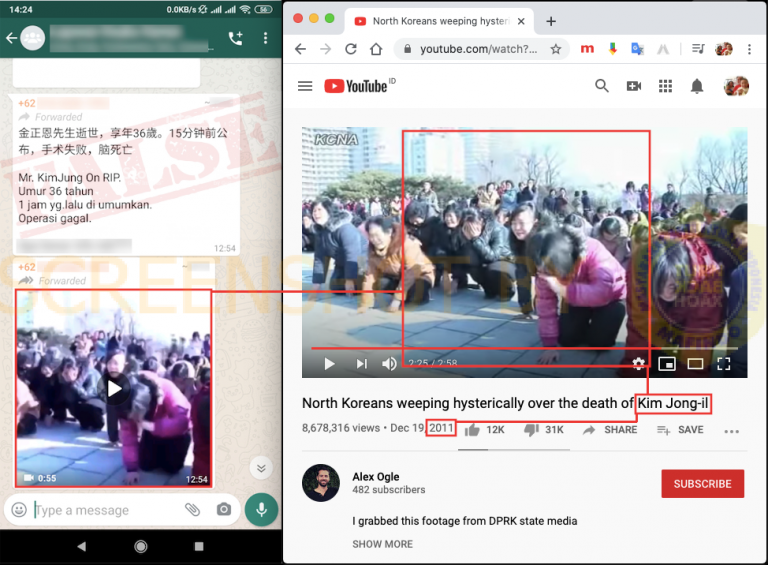The height and width of the screenshot is (565, 768).
Task: Skip to the next video
Action: [x=361, y=364]
